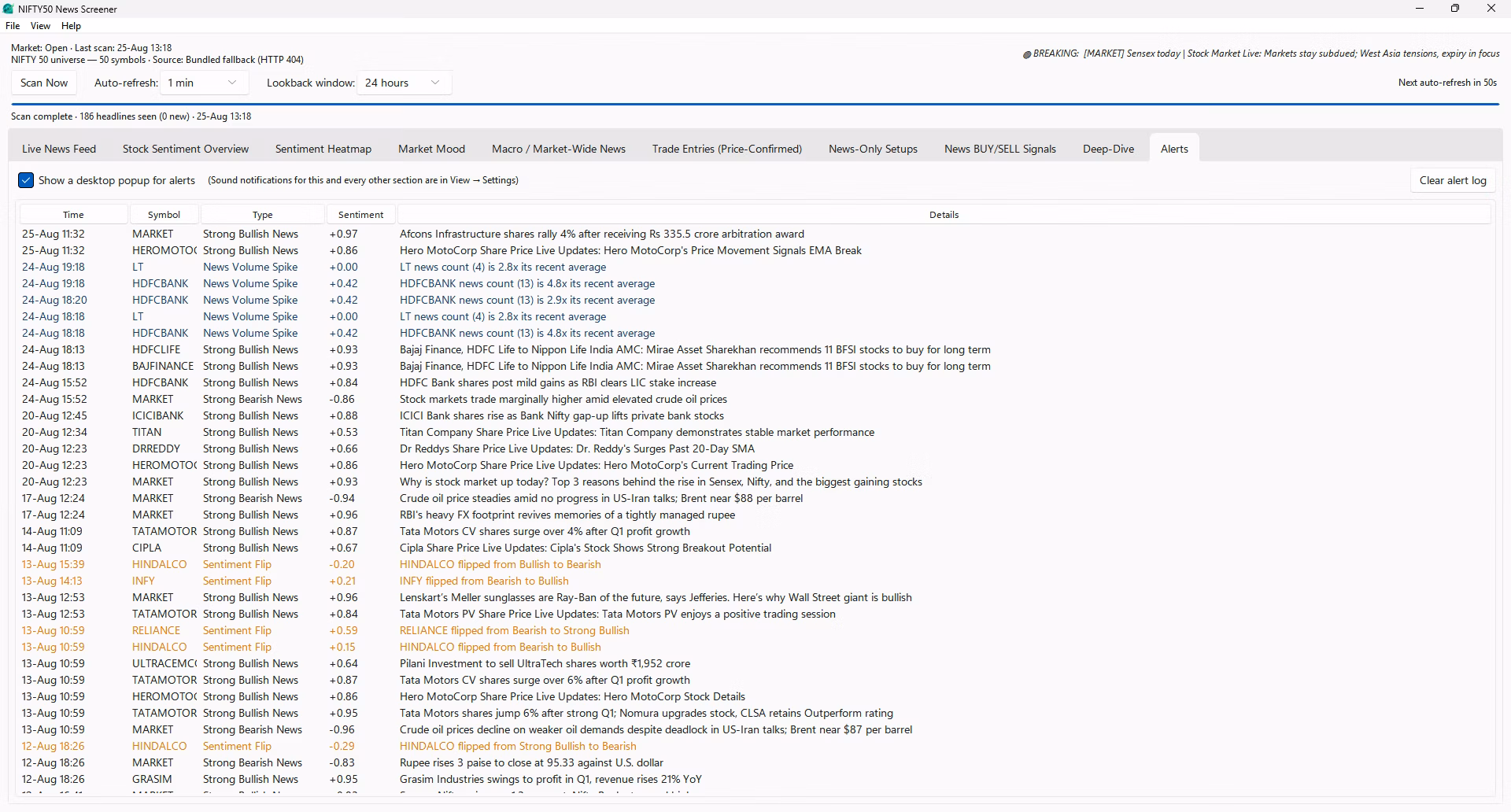Click the Details column header
1511x812 pixels.
click(944, 215)
